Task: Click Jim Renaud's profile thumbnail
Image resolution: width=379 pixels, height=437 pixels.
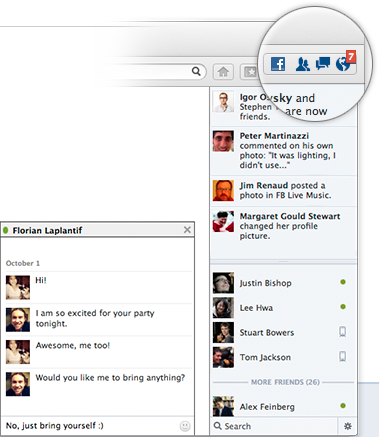Action: click(x=223, y=190)
